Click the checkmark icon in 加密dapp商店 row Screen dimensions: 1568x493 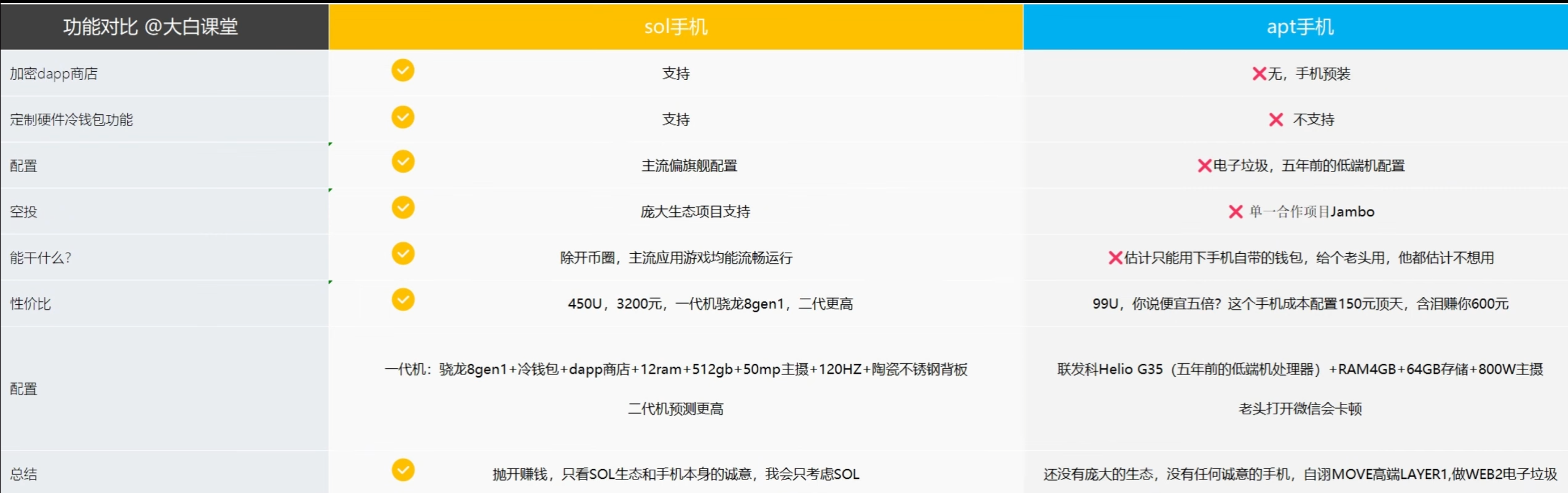403,71
